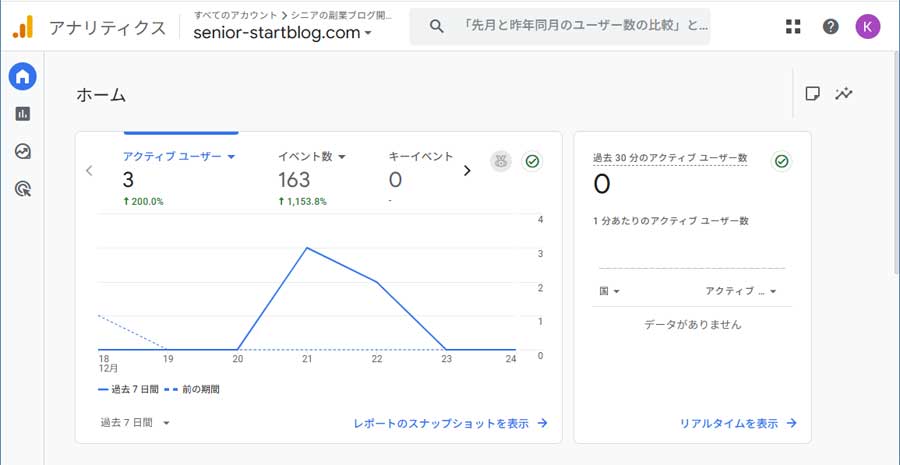Click the 1 分あたりのアクティブ ユーザー数 label
This screenshot has height=465, width=900.
pyautogui.click(x=671, y=221)
